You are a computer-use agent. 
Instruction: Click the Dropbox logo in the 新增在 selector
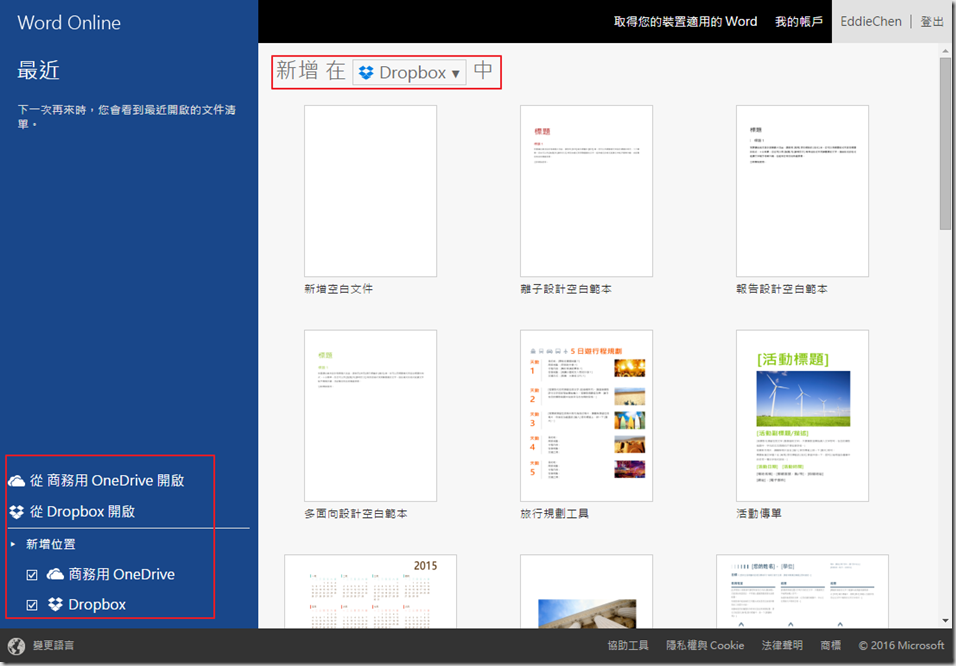coord(366,73)
